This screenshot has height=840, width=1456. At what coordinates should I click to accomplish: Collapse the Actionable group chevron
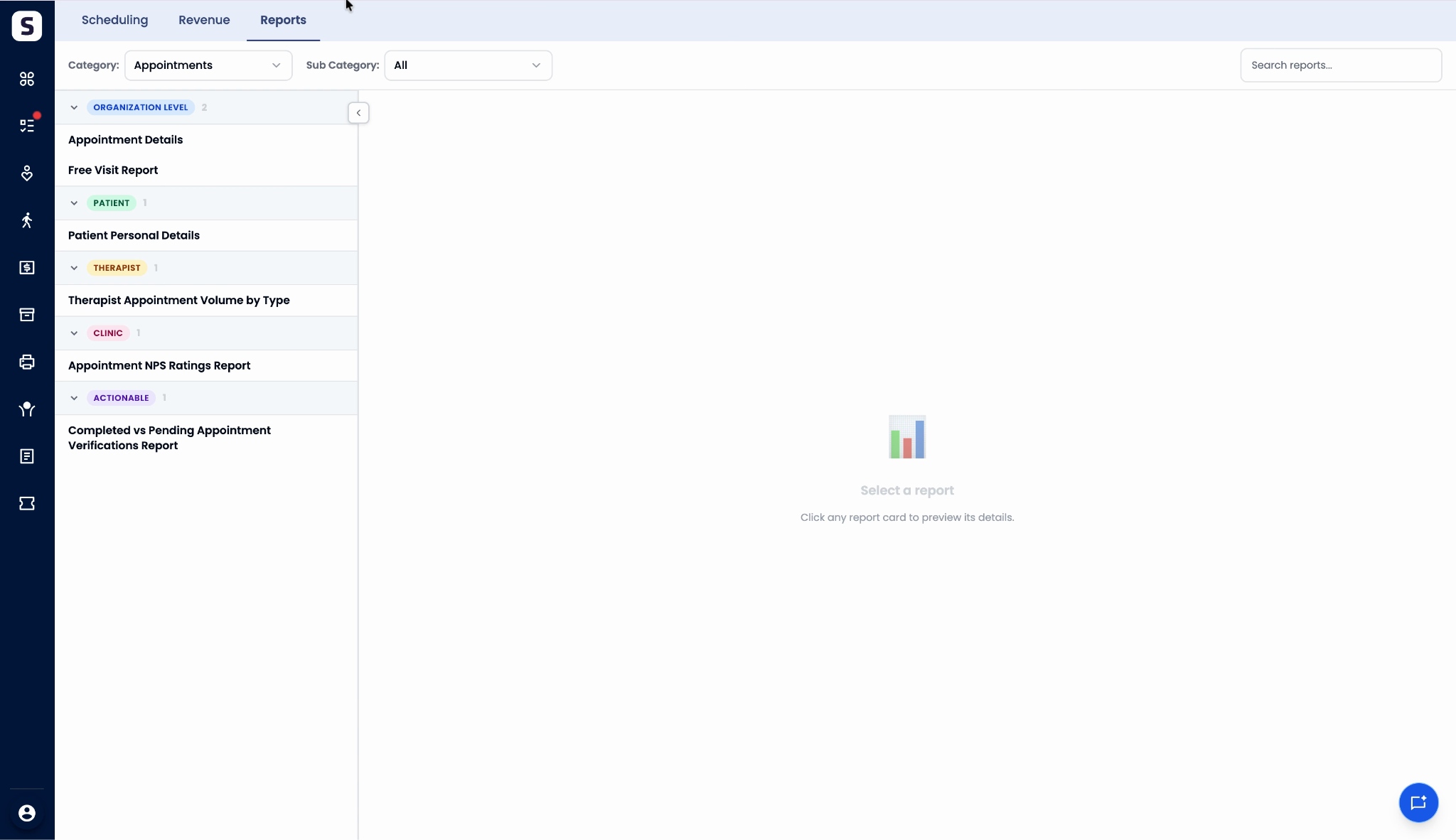coord(74,398)
